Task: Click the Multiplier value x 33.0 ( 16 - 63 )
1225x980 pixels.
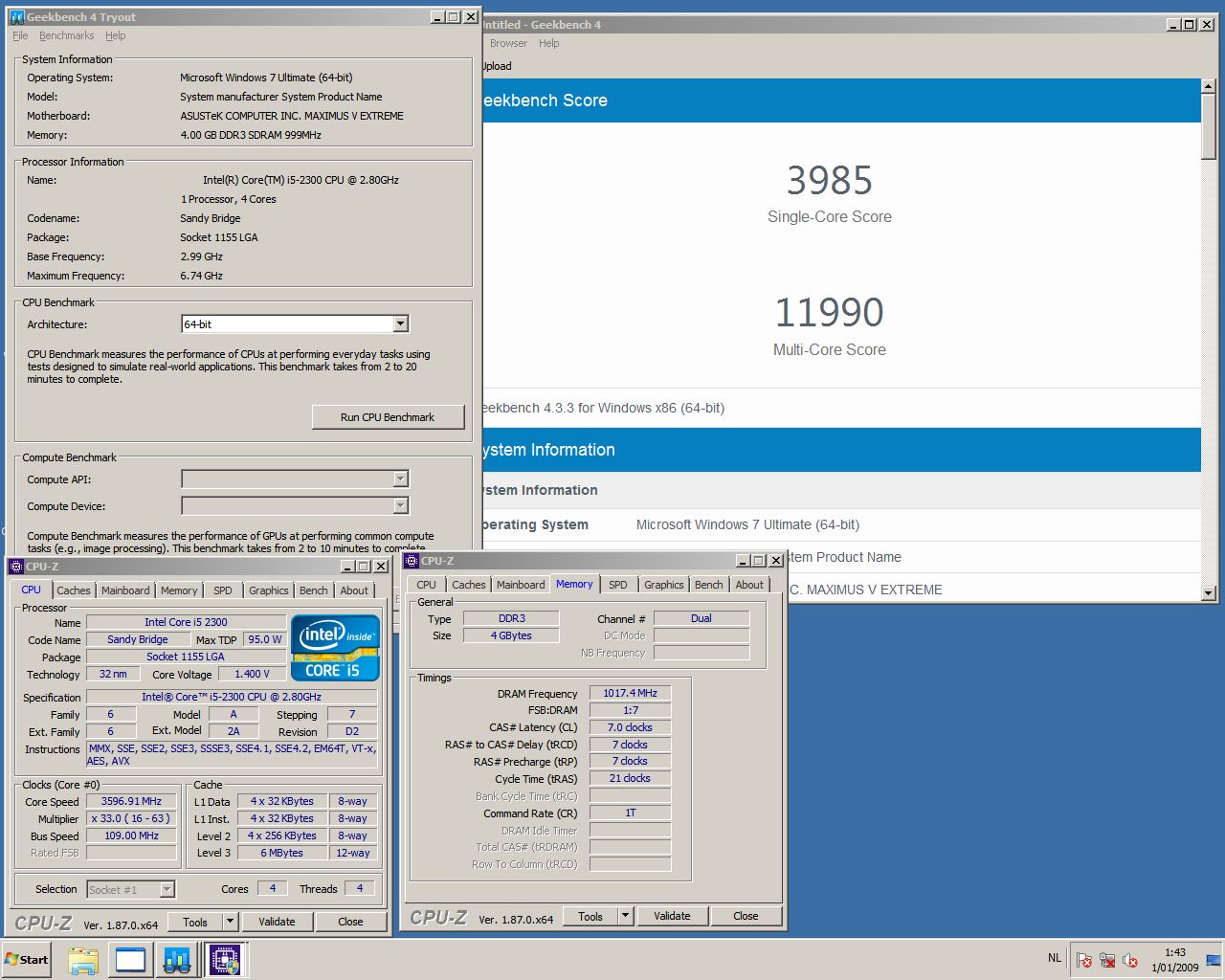Action: [x=131, y=818]
